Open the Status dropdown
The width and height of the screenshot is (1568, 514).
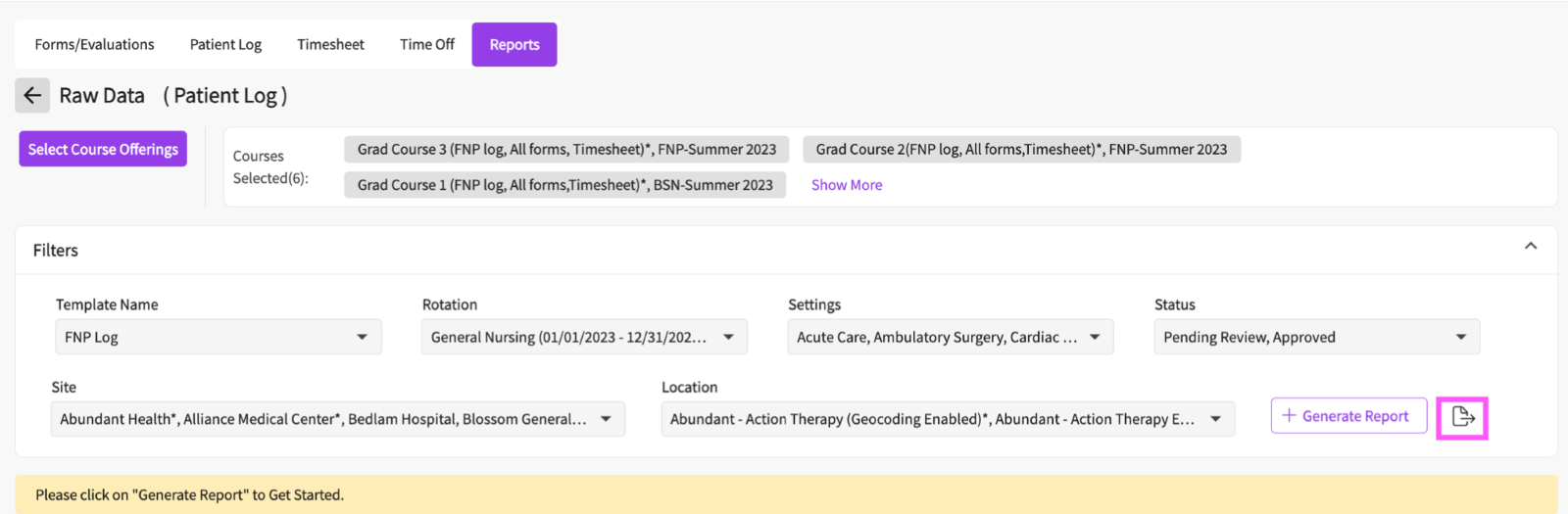click(1316, 337)
